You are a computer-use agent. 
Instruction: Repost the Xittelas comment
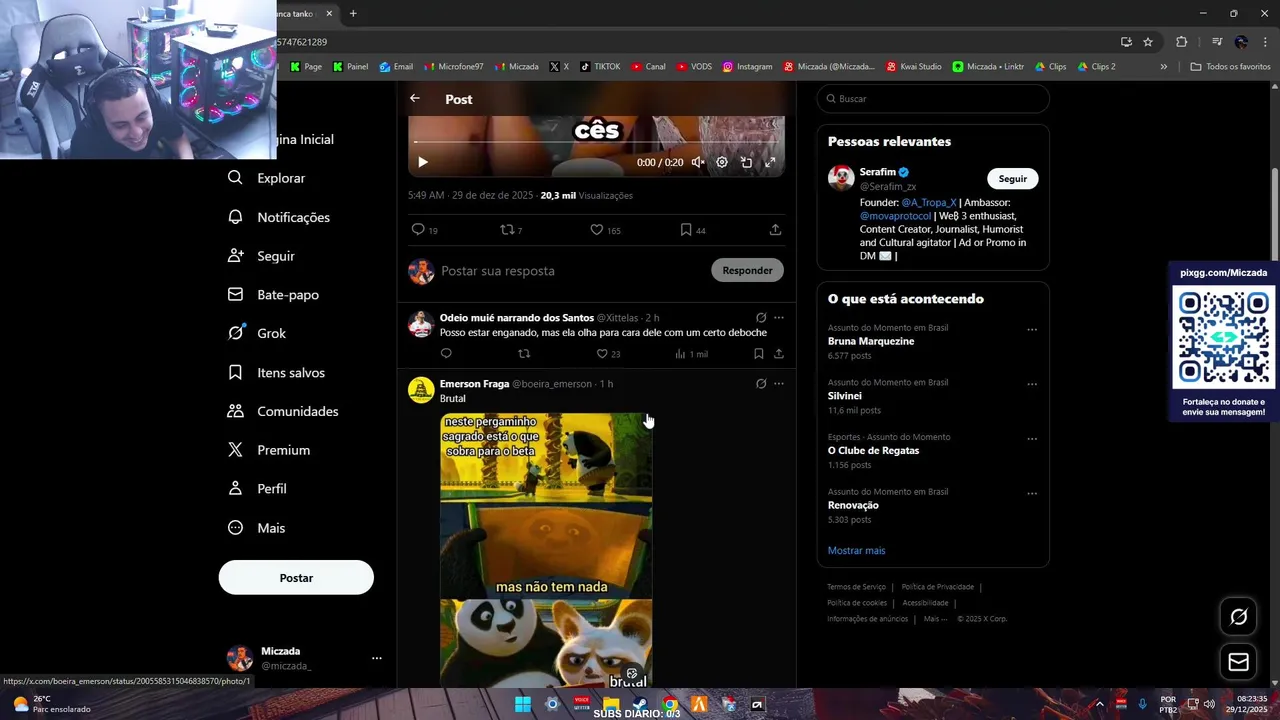tap(524, 354)
